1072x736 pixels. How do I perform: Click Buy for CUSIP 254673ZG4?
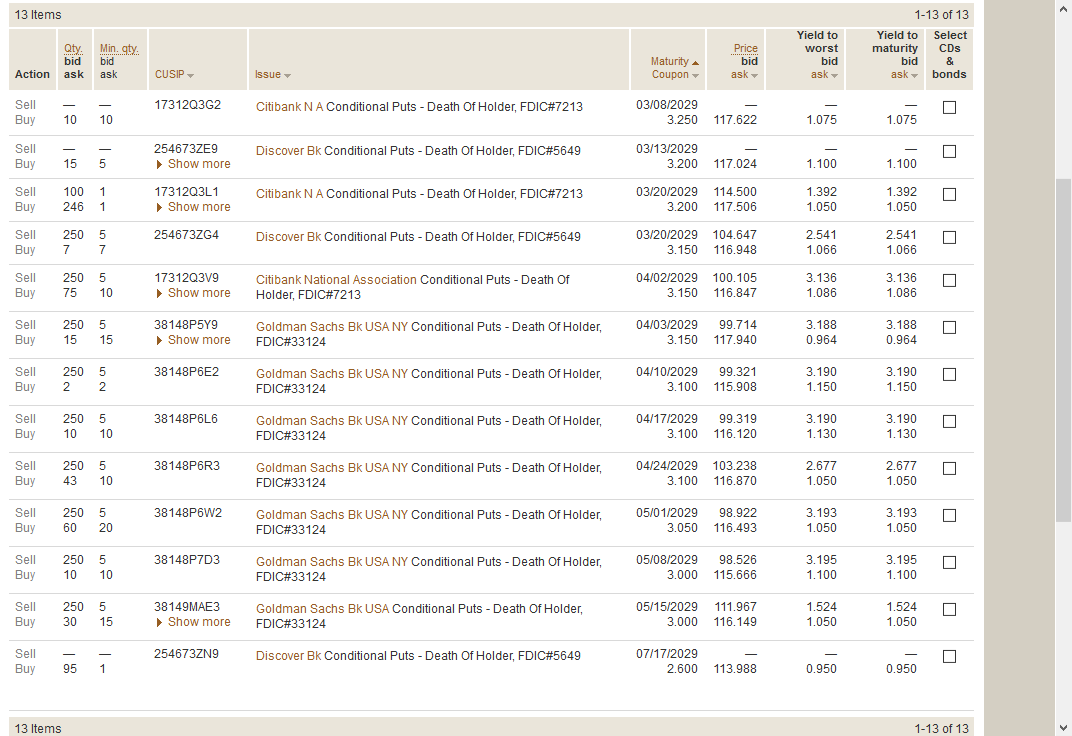25,250
